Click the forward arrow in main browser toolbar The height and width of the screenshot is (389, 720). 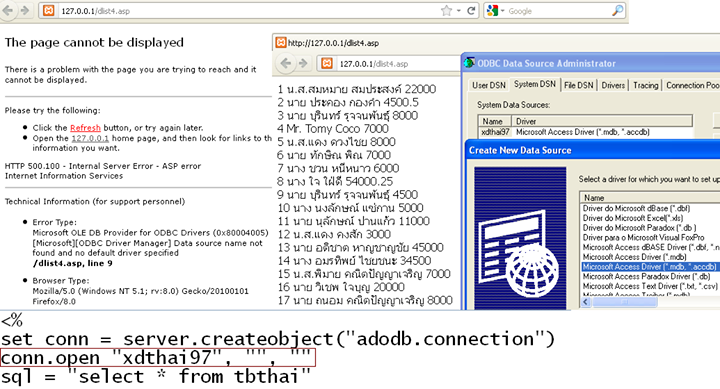coord(25,10)
